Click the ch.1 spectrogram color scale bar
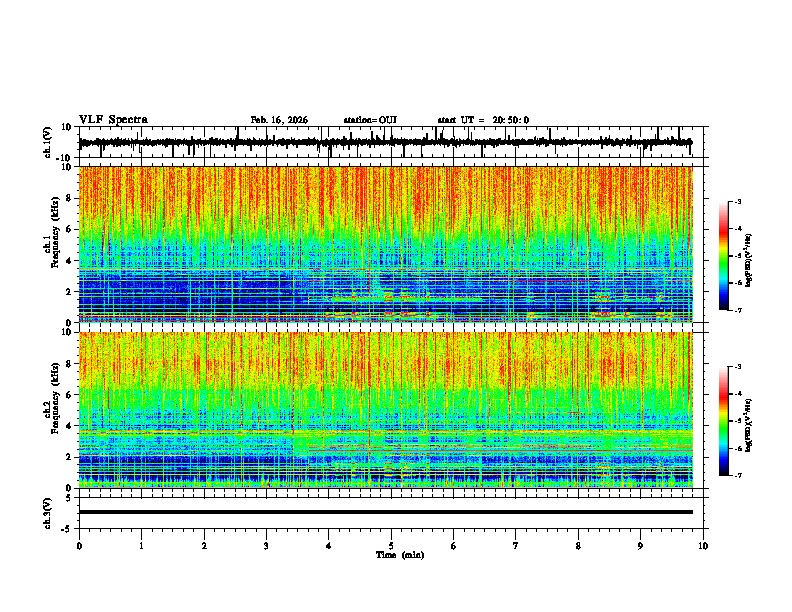Viewport: 792px width, 612px height. tap(724, 256)
